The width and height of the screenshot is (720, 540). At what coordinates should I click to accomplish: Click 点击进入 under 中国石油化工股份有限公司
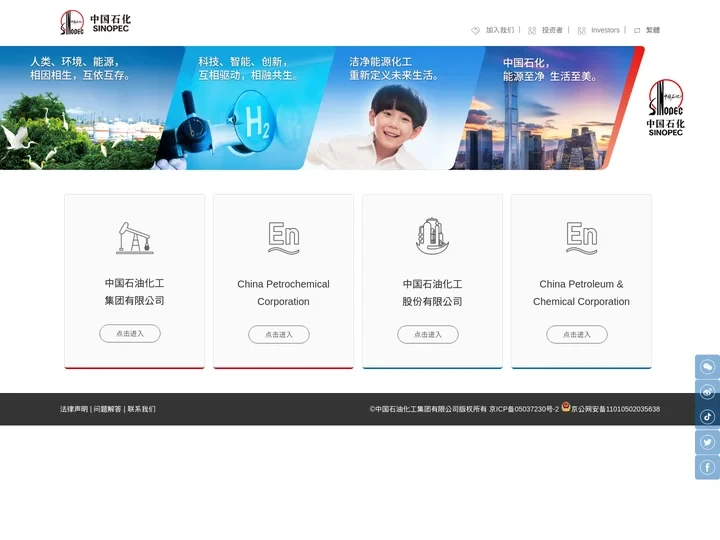428,334
